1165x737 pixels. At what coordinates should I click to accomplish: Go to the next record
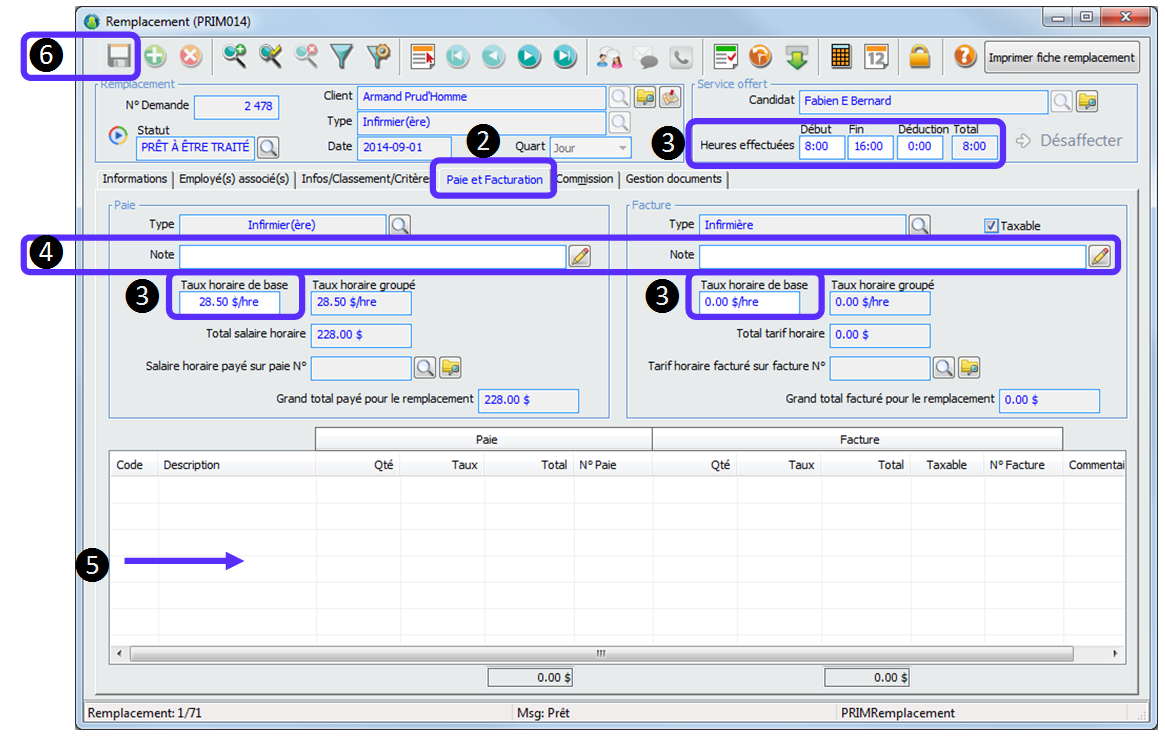(529, 57)
